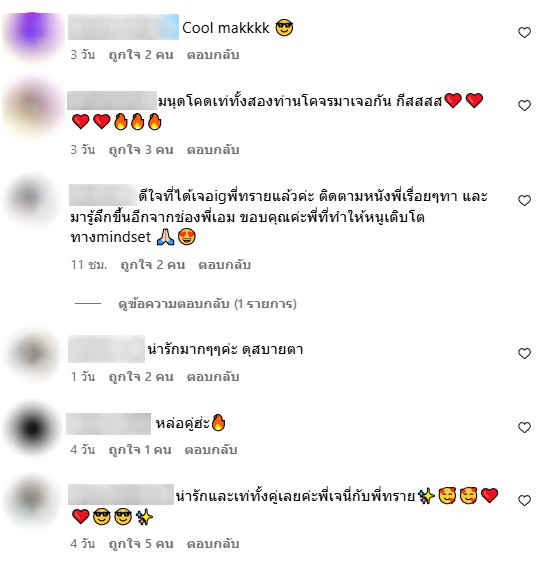Open the dark black profile avatar
The height and width of the screenshot is (564, 545).
32,428
